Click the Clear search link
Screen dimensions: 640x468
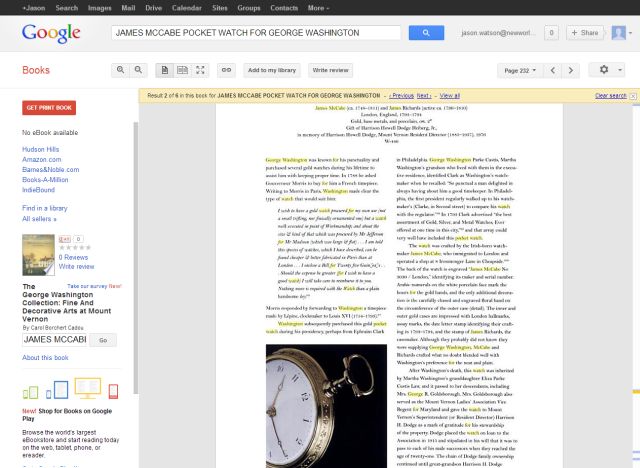(x=611, y=96)
